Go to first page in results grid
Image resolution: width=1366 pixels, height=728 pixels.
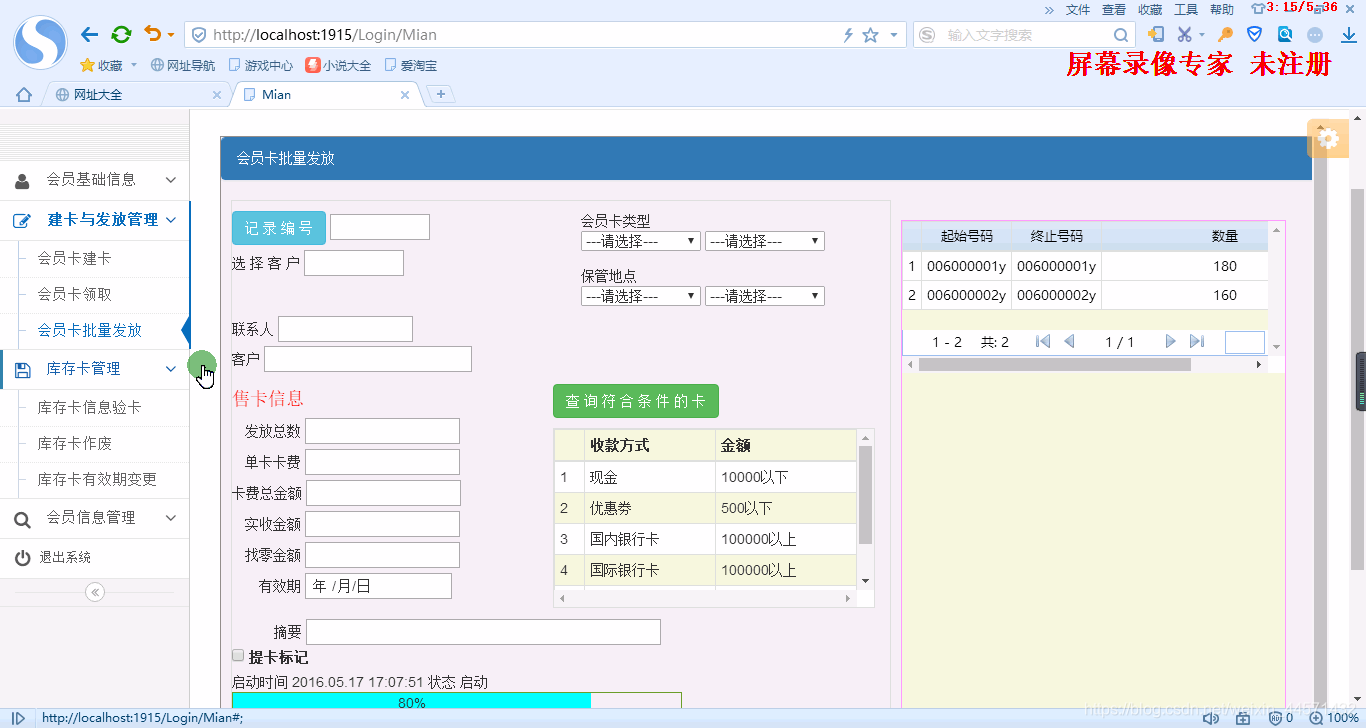[x=1043, y=342]
